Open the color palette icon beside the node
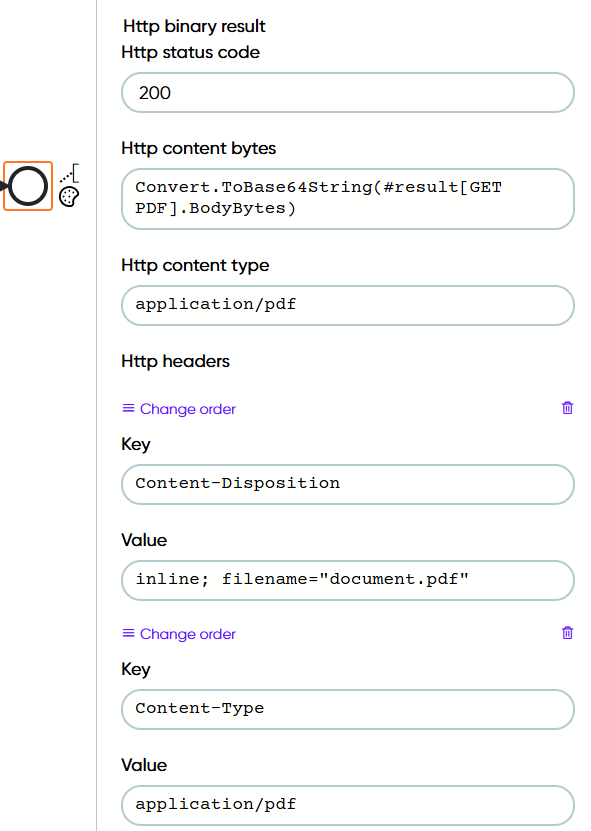Screen dimensions: 591x831 [69, 197]
